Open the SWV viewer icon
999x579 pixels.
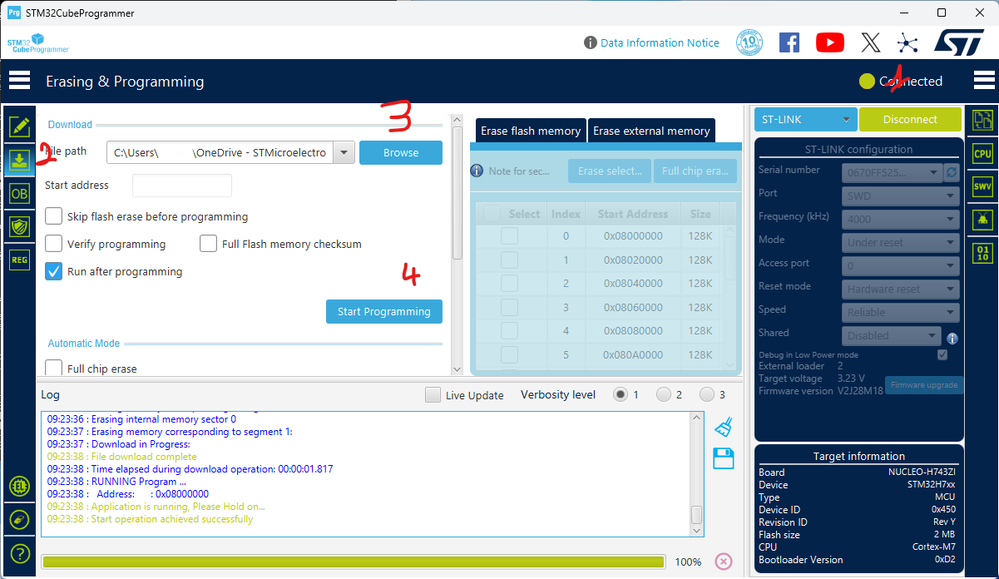982,187
